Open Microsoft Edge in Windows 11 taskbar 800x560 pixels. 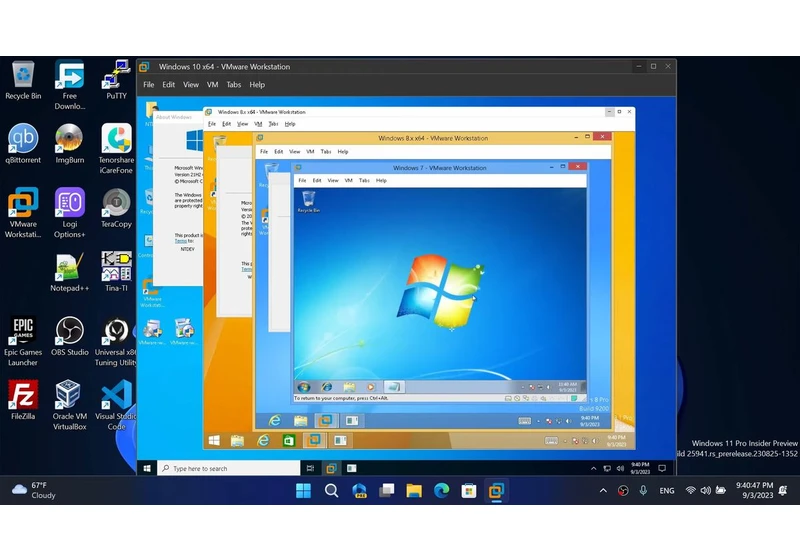click(441, 491)
